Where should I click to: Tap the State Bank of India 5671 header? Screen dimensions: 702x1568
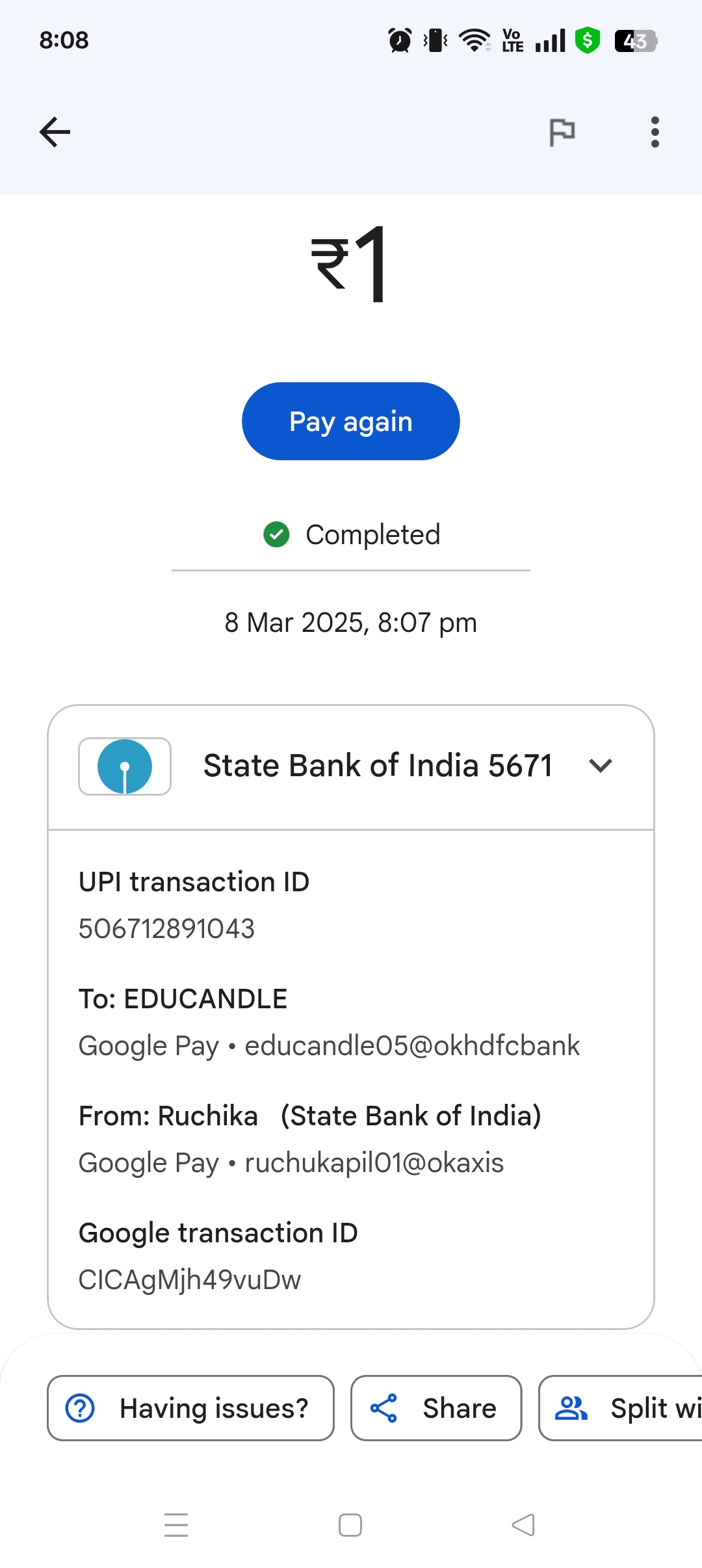point(378,766)
